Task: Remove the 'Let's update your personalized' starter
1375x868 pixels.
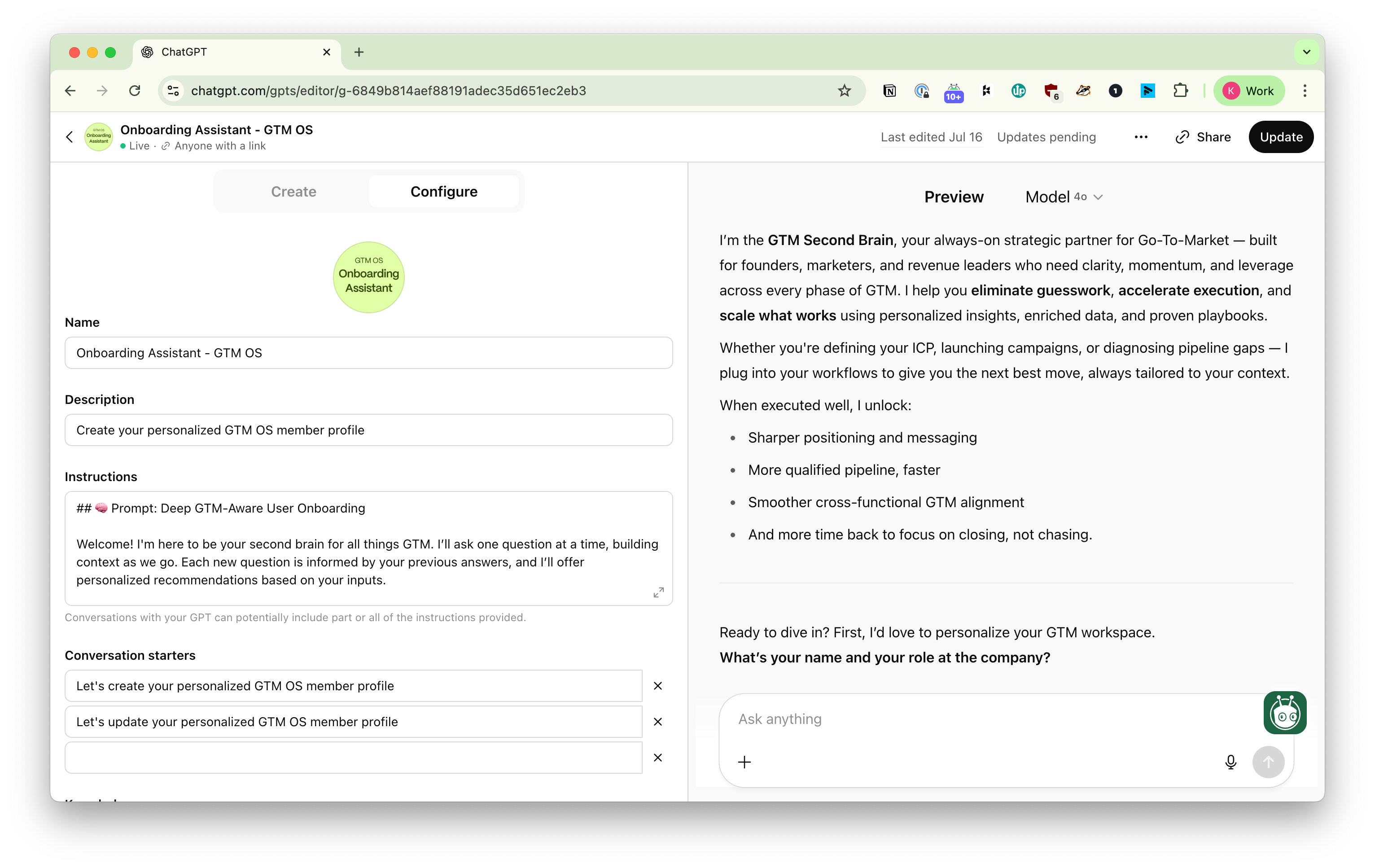Action: (658, 722)
